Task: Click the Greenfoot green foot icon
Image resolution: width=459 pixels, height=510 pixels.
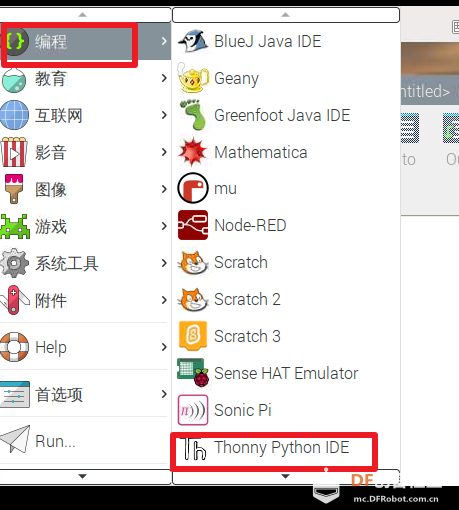Action: click(x=193, y=115)
